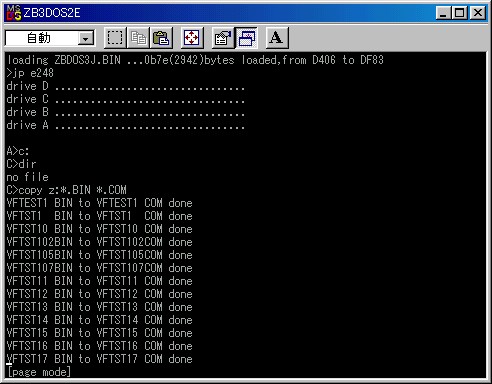492x384 pixels.
Task: Maximize the ZB3DOS2E window
Action: point(460,13)
